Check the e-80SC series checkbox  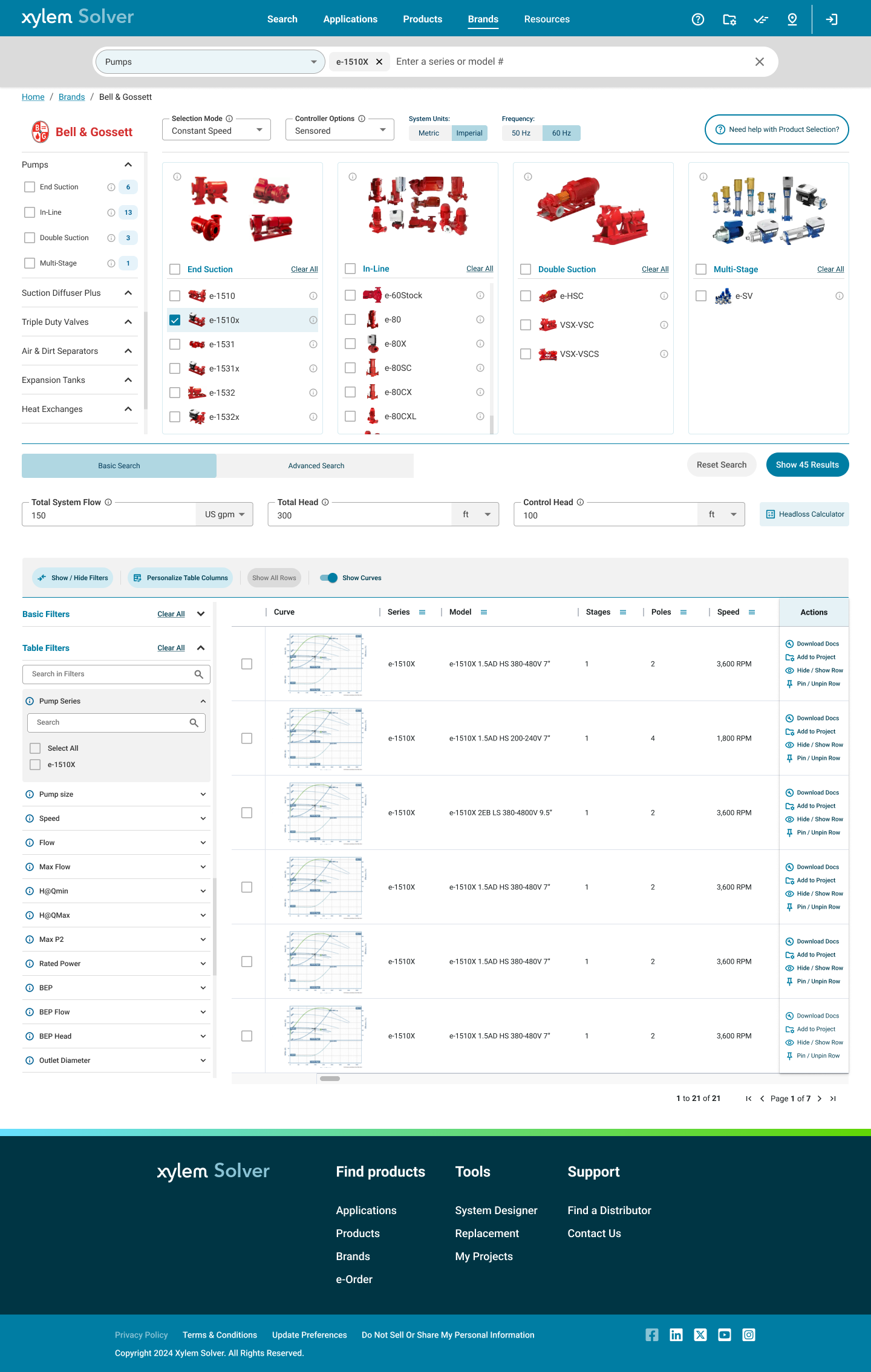pyautogui.click(x=350, y=368)
